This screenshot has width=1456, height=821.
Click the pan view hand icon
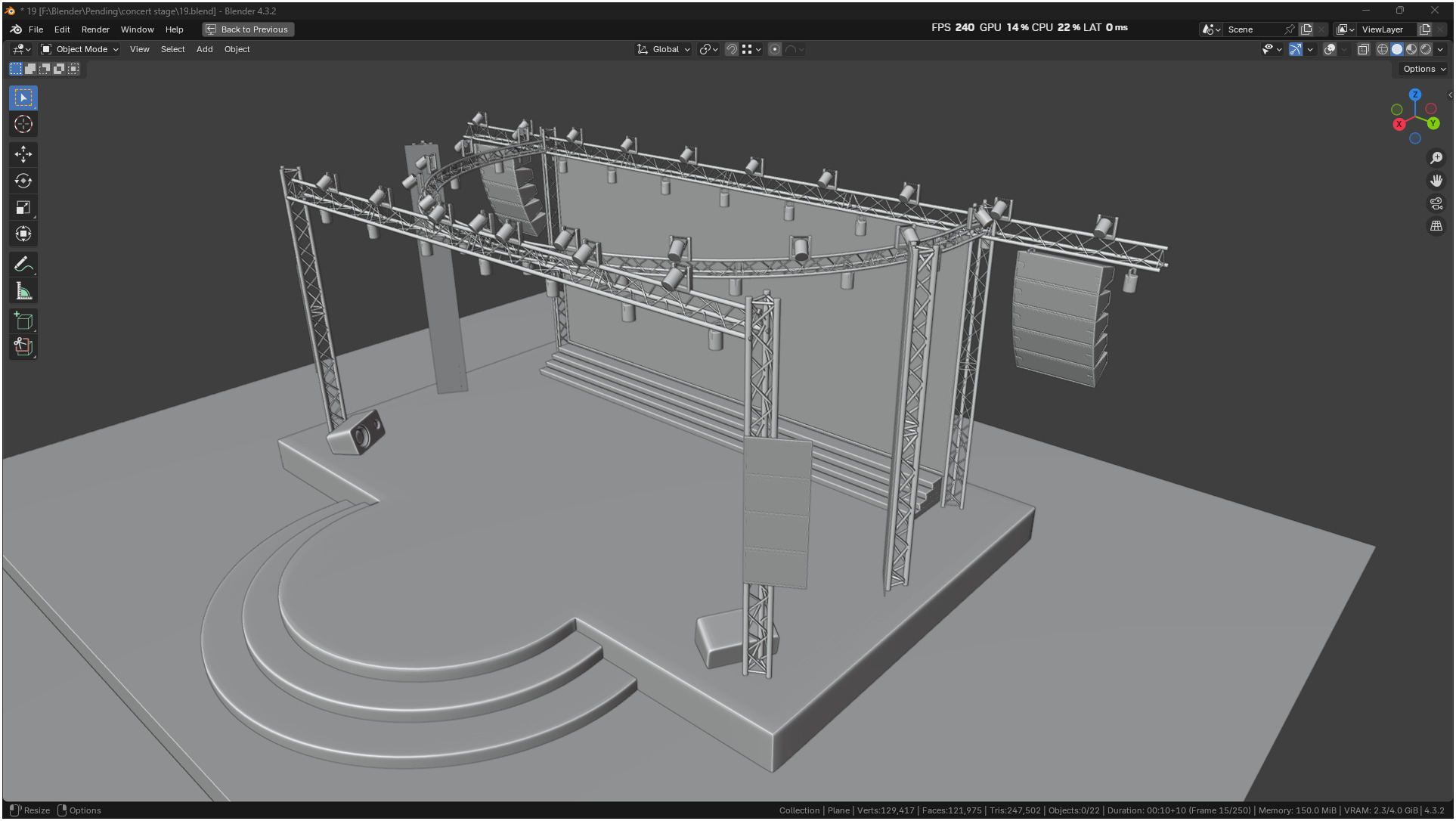click(1436, 181)
